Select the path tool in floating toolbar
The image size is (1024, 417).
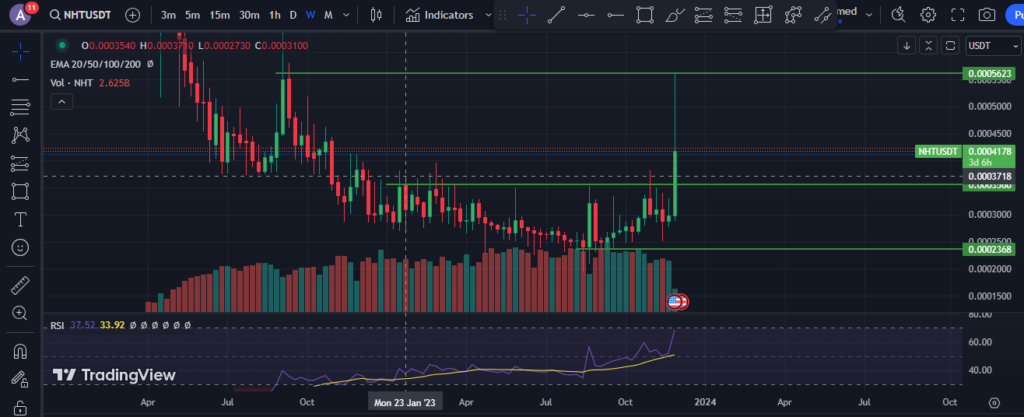(793, 15)
